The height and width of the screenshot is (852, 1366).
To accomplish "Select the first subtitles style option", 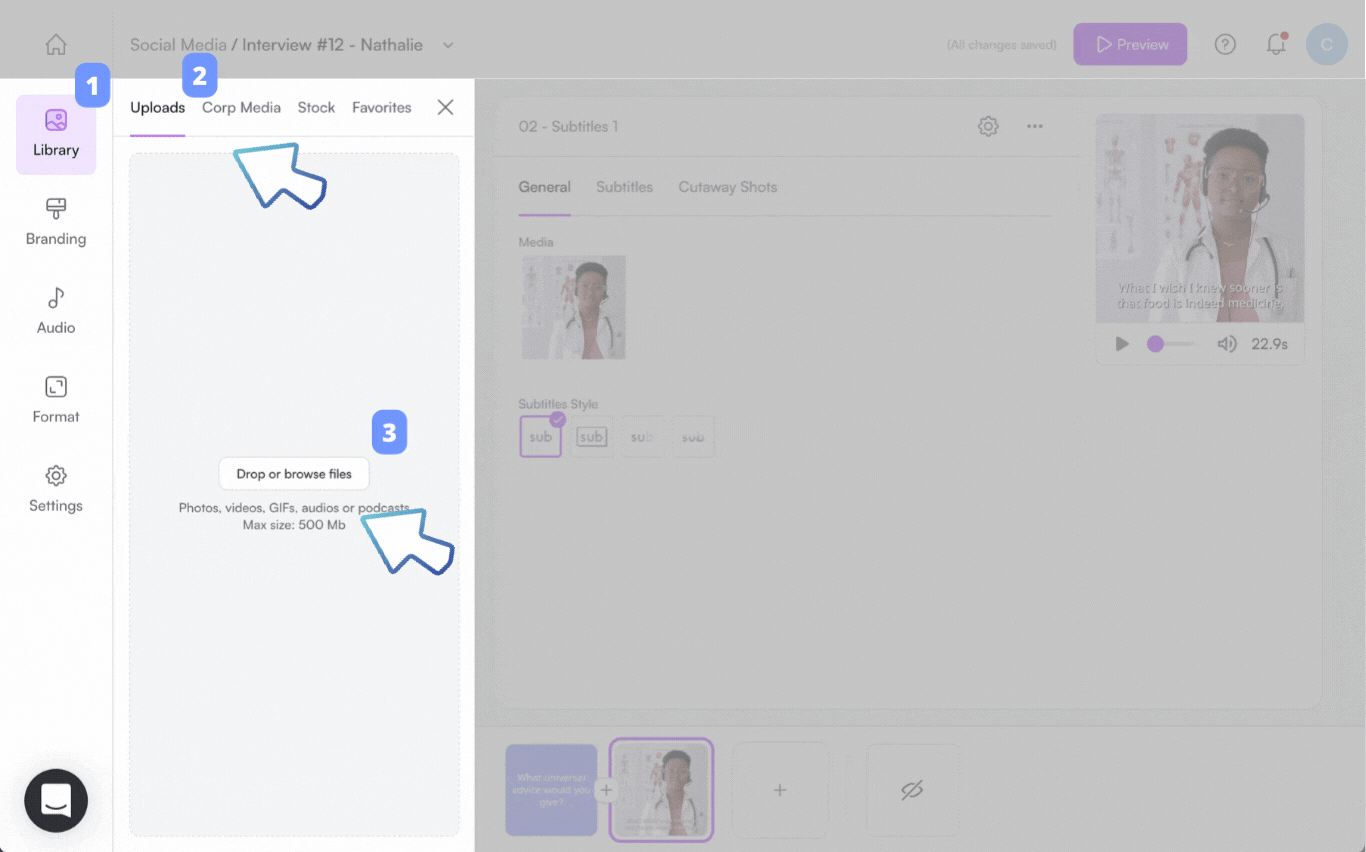I will (x=540, y=437).
